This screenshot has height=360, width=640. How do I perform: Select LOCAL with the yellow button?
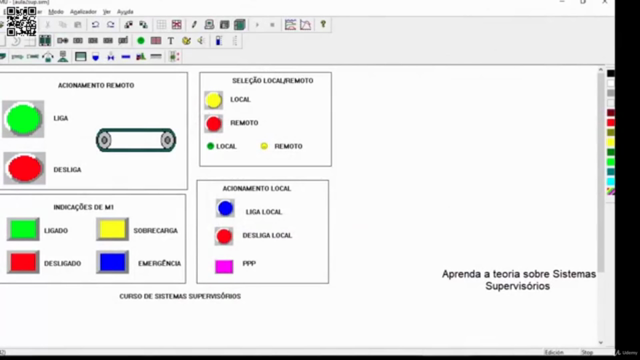pyautogui.click(x=213, y=100)
